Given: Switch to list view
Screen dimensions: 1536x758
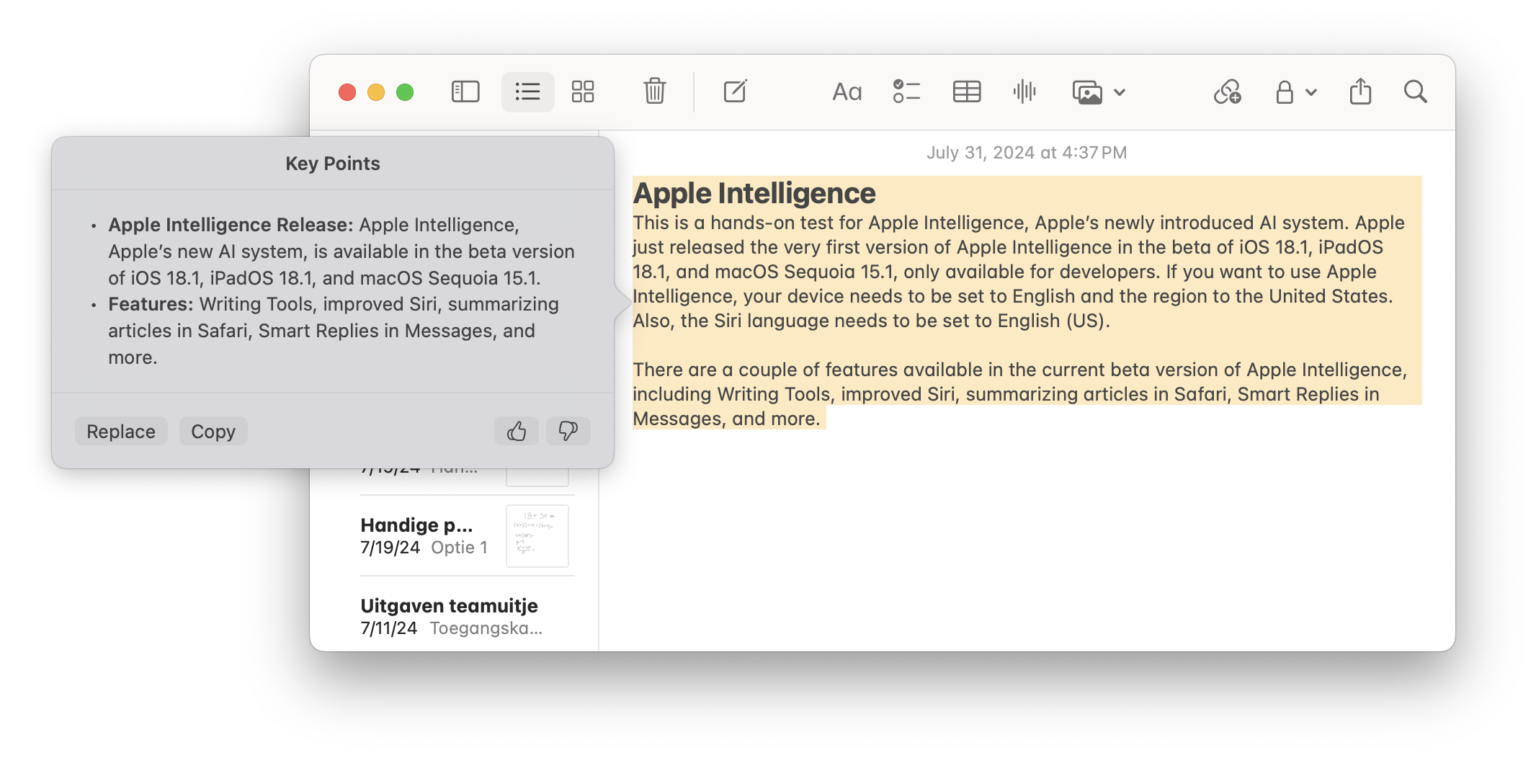Looking at the screenshot, I should pyautogui.click(x=527, y=91).
